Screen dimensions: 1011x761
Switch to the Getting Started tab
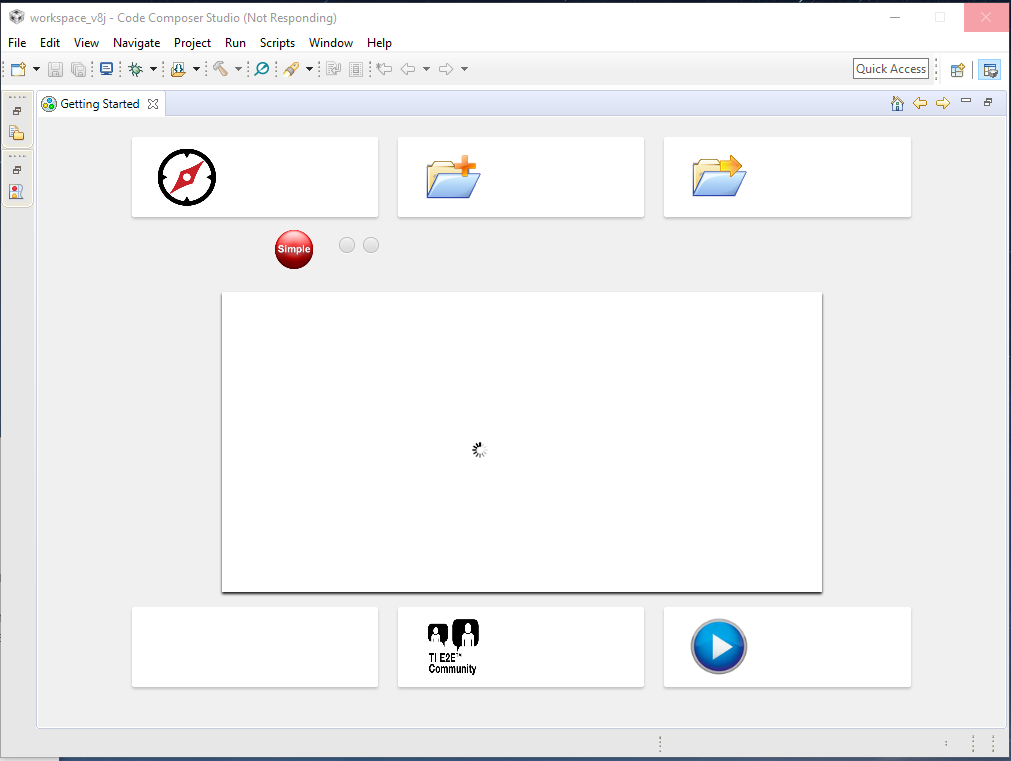99,104
